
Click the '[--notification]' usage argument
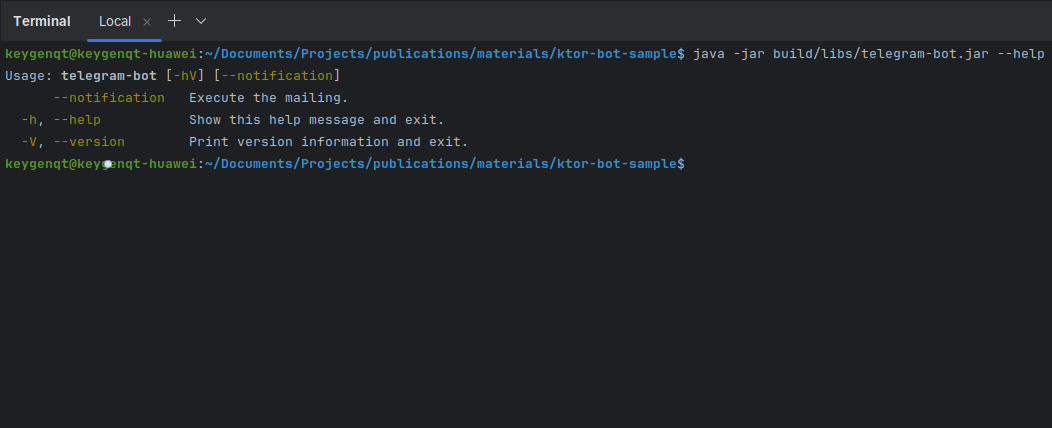click(277, 76)
